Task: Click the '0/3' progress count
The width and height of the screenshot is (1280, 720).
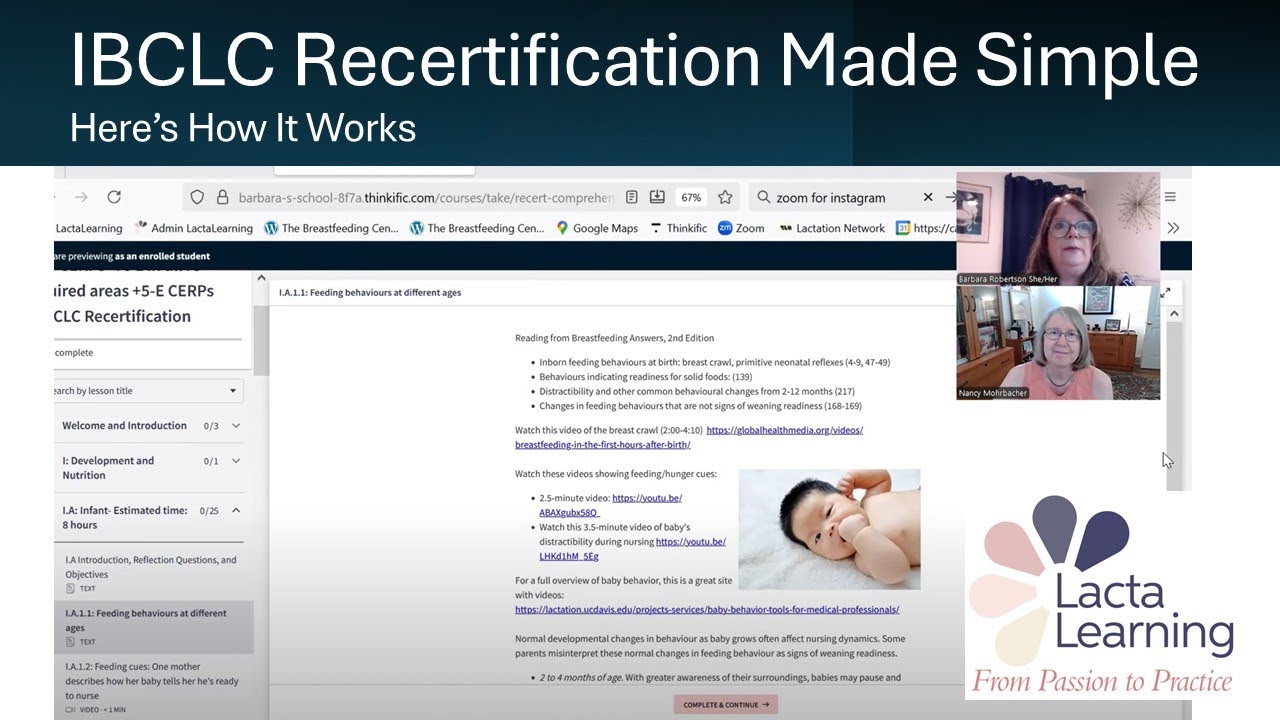Action: coord(211,426)
